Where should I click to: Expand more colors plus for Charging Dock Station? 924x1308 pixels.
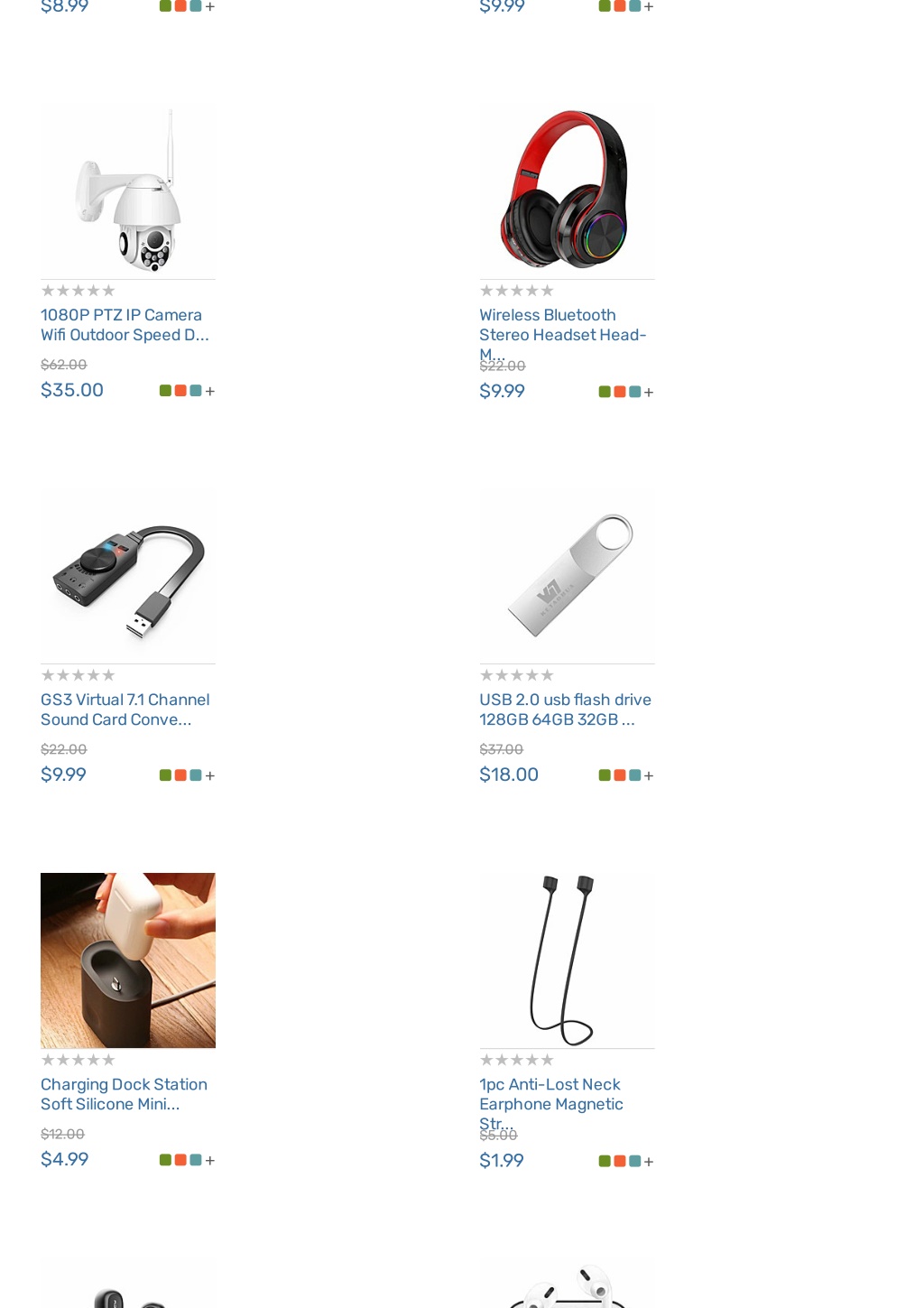tap(209, 1160)
